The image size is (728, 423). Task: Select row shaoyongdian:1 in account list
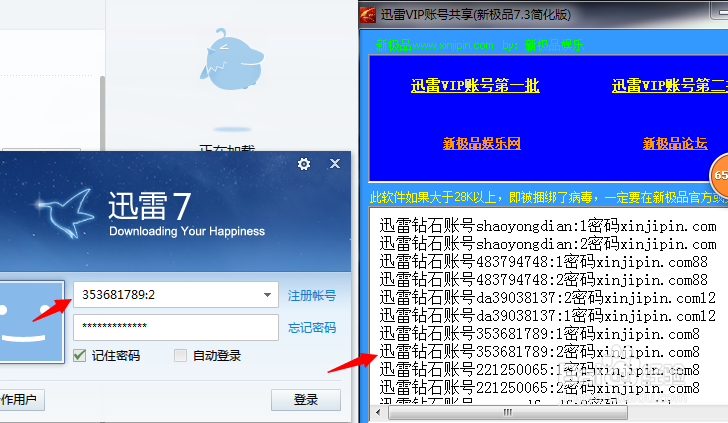click(x=548, y=226)
